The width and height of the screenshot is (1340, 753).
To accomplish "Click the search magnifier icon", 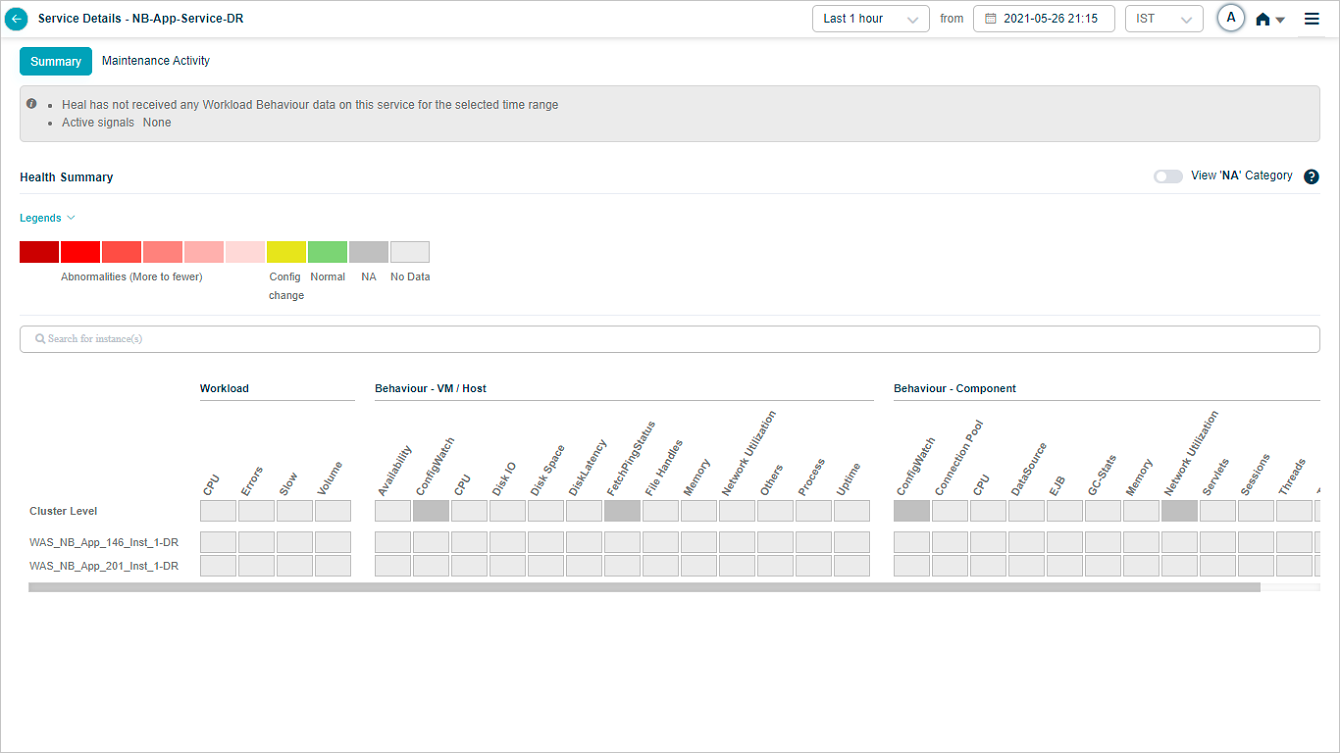I will [40, 339].
